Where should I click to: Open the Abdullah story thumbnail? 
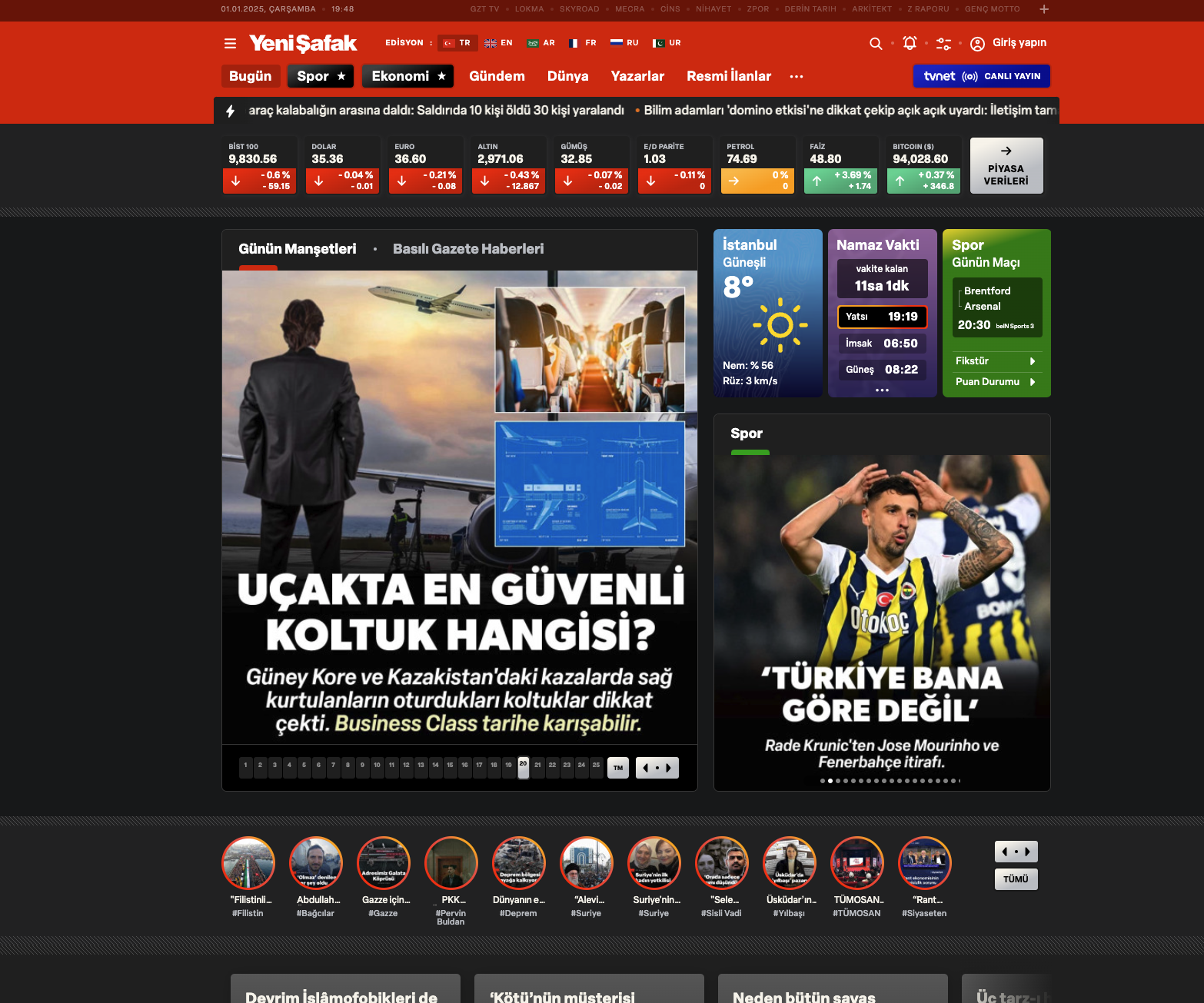(316, 862)
